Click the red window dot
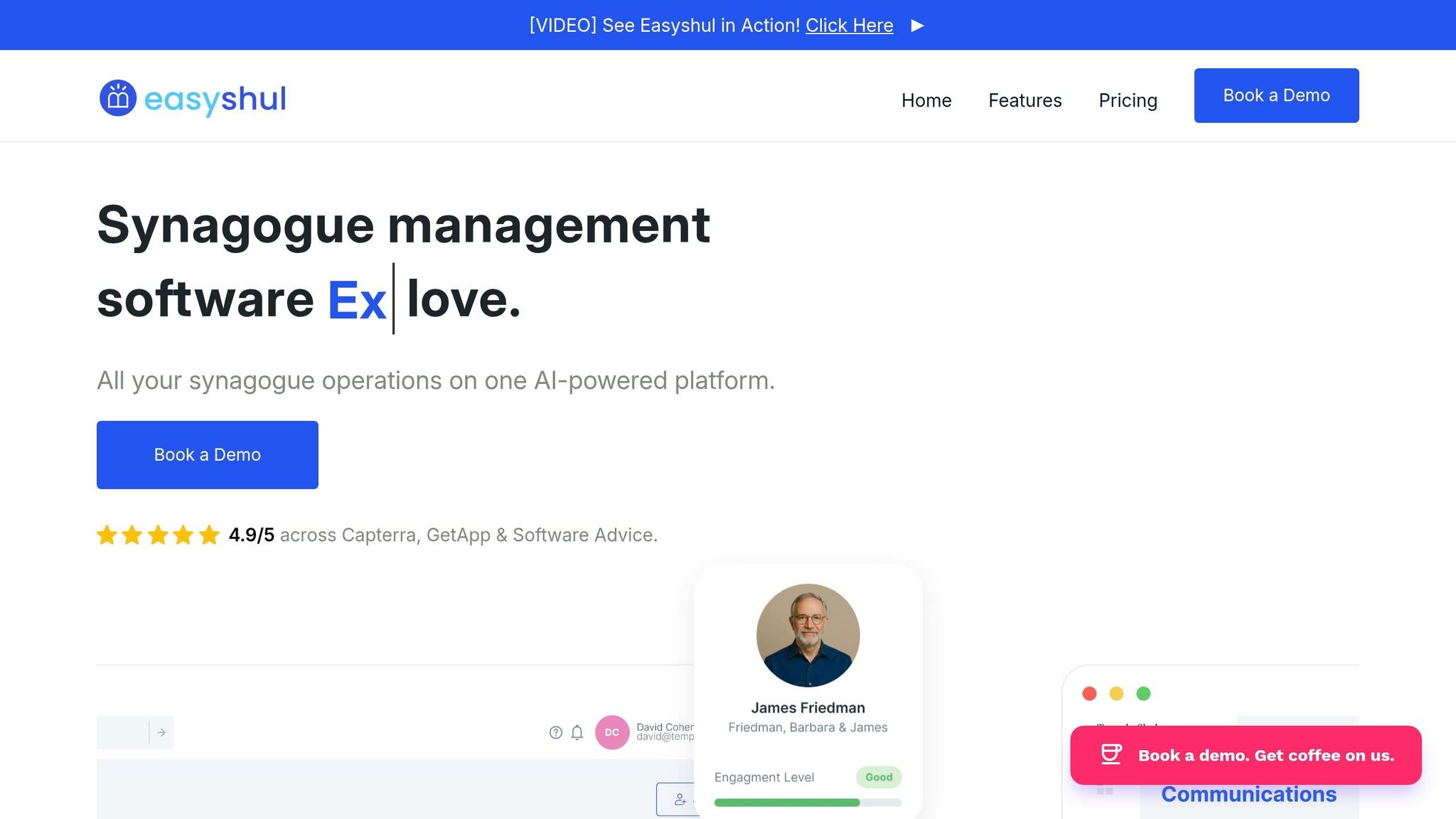 click(x=1089, y=694)
